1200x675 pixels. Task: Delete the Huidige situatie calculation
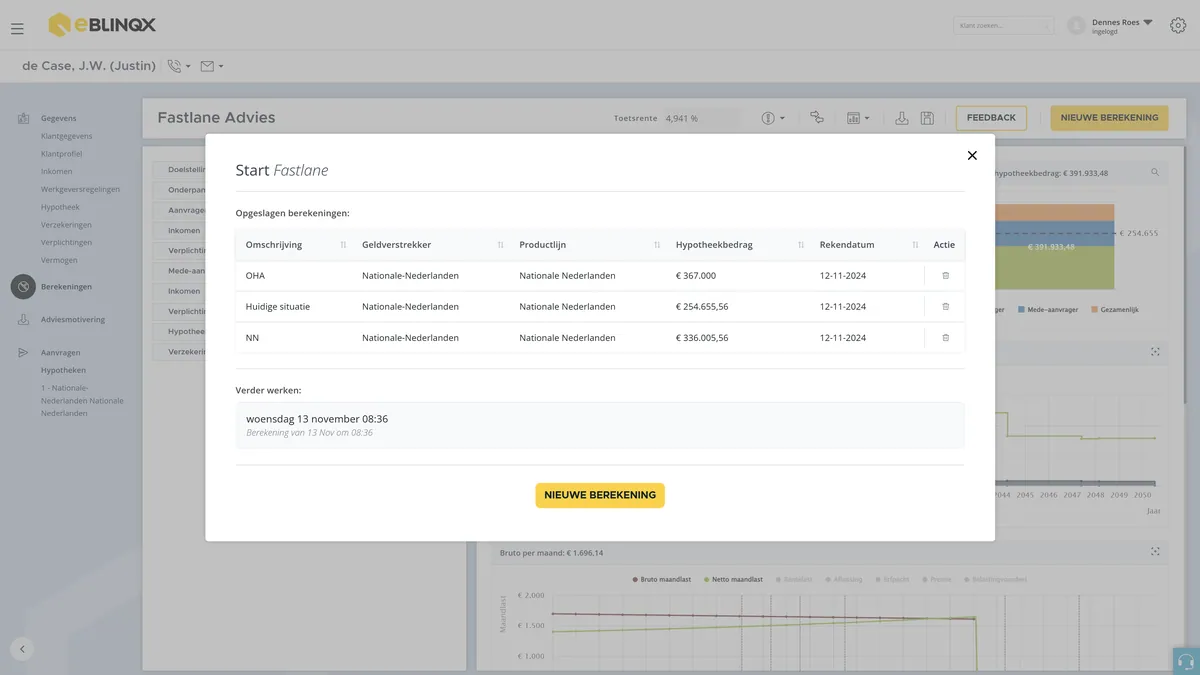pos(946,306)
